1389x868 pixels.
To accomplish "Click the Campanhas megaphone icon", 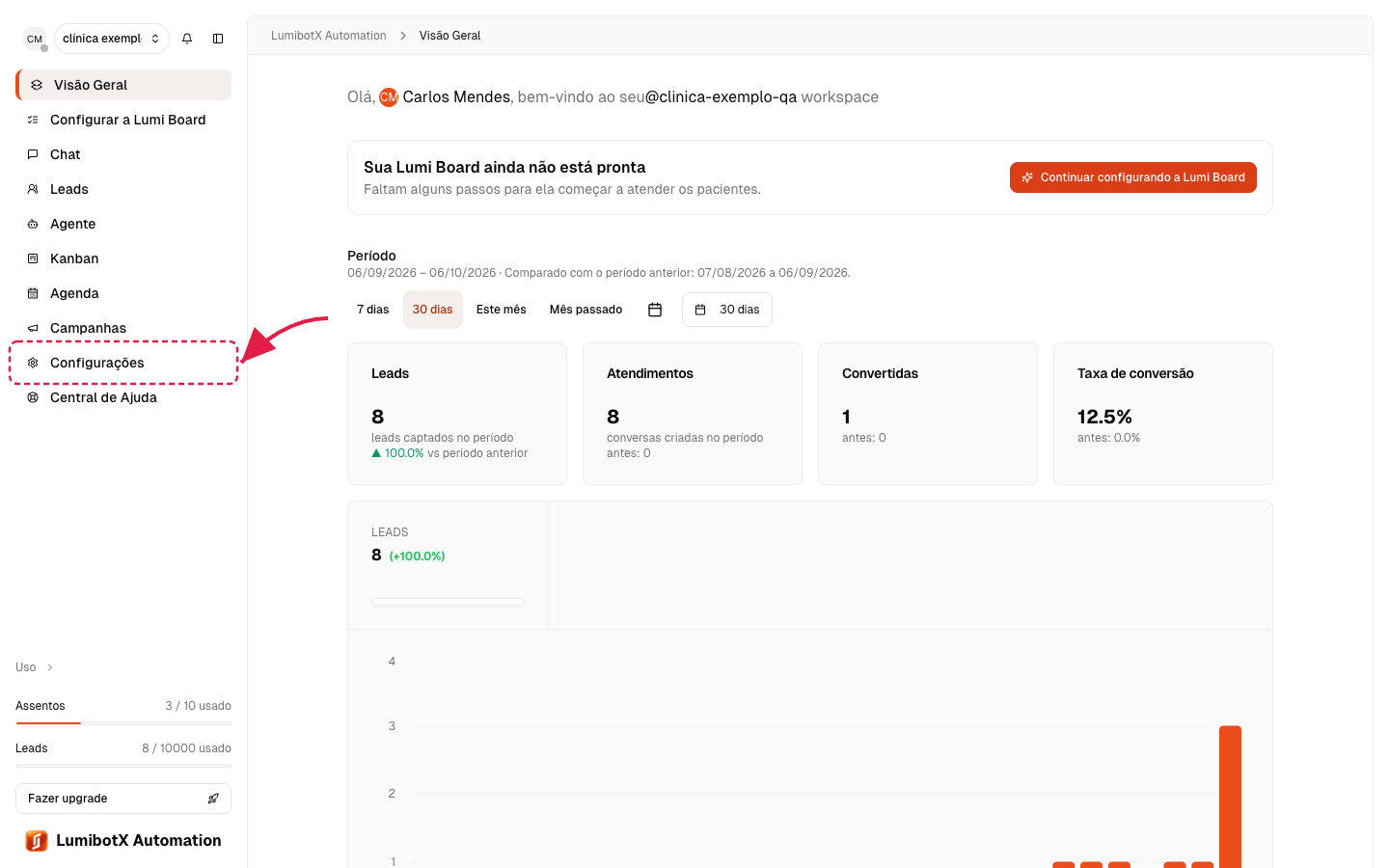I will 33,328.
